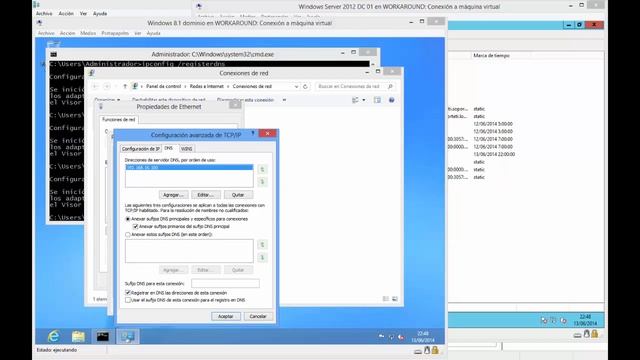640x360 pixels.
Task: Toggle the preview pane icon
Action: click(377, 100)
